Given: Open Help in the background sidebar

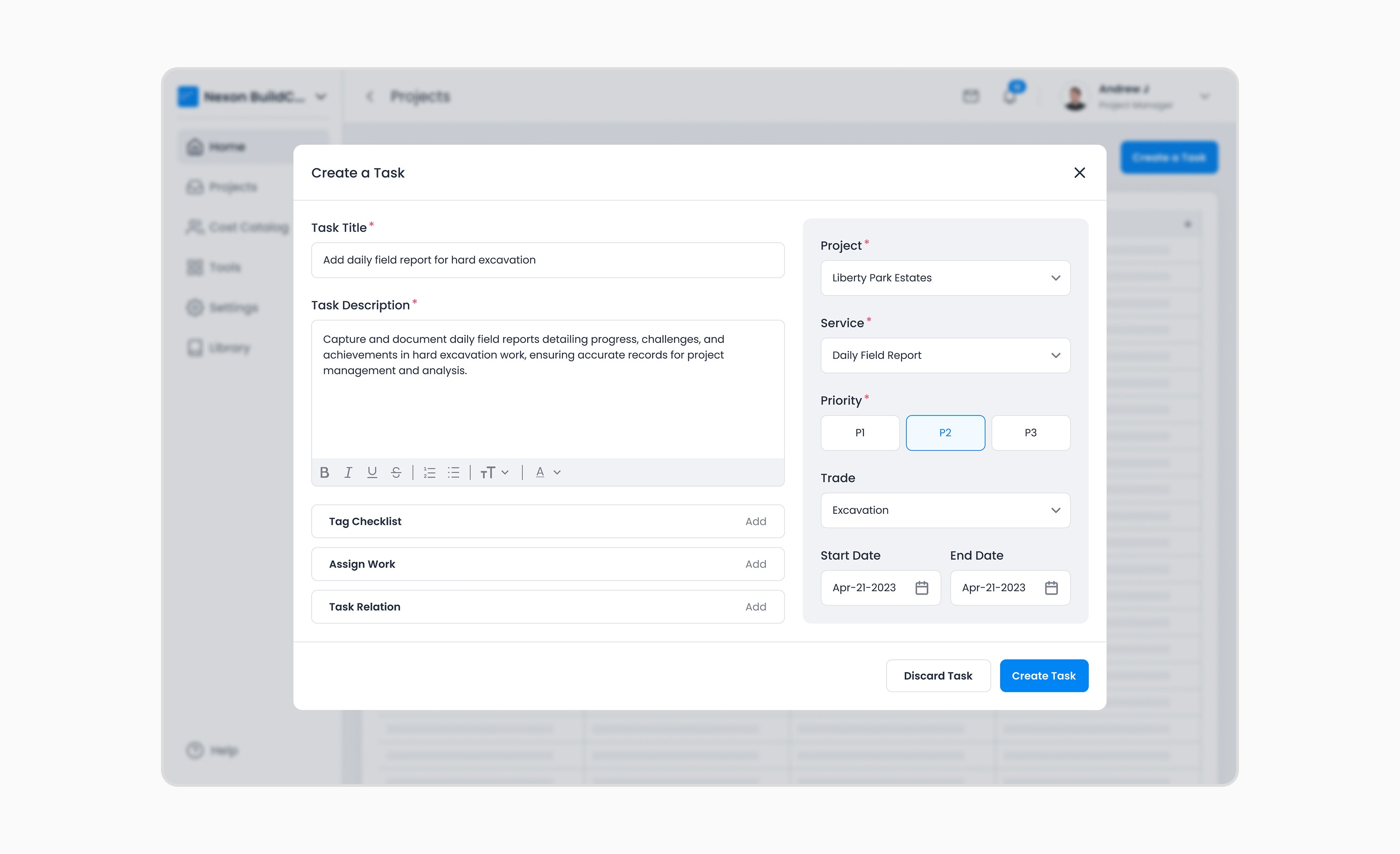Looking at the screenshot, I should (x=212, y=750).
